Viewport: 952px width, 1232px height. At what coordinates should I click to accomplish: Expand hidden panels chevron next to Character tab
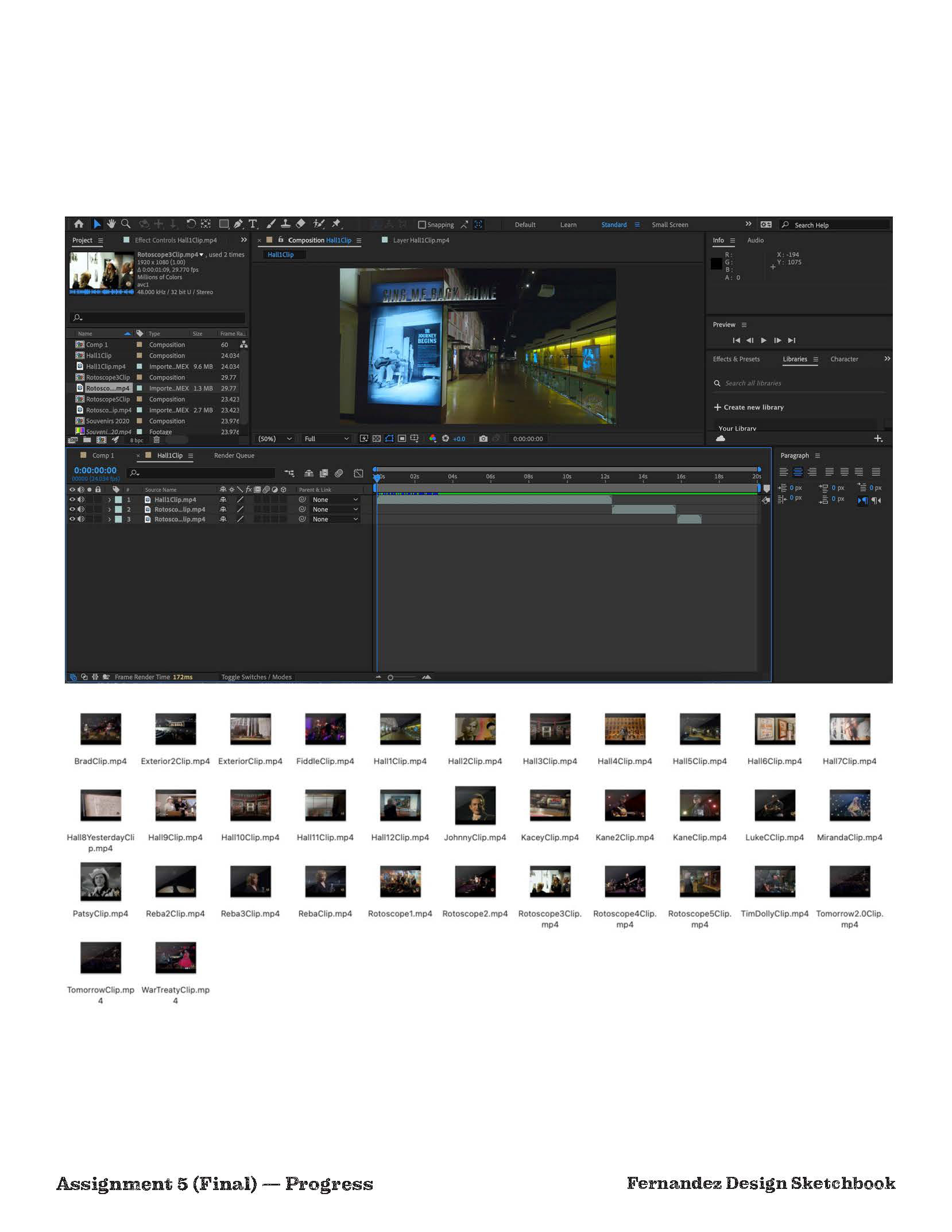(x=887, y=358)
